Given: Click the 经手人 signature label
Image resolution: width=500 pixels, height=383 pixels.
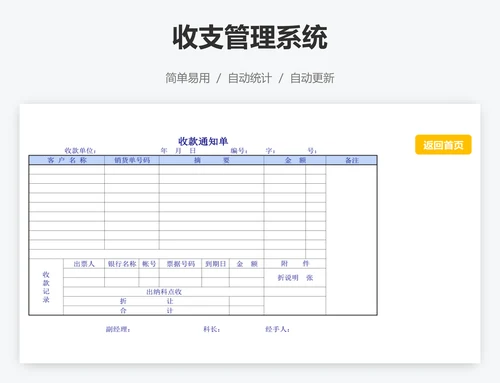Looking at the screenshot, I should 277,329.
